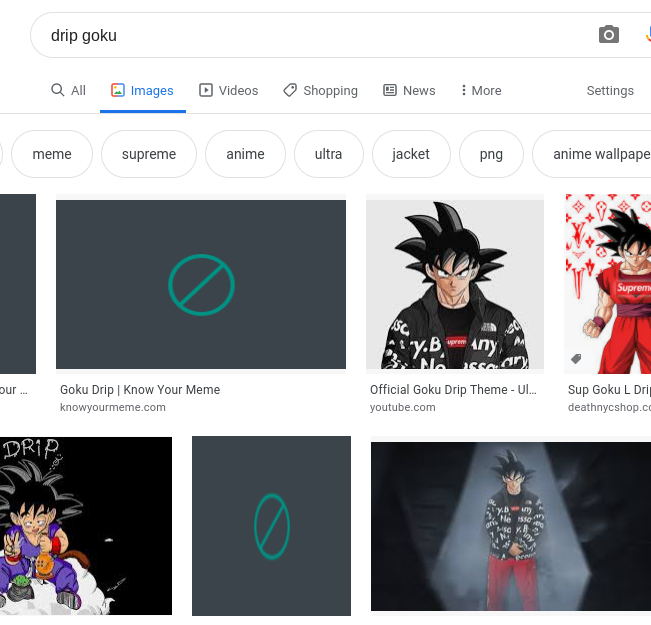Open blocked image thumbnail in second row
The height and width of the screenshot is (625, 651).
[271, 526]
